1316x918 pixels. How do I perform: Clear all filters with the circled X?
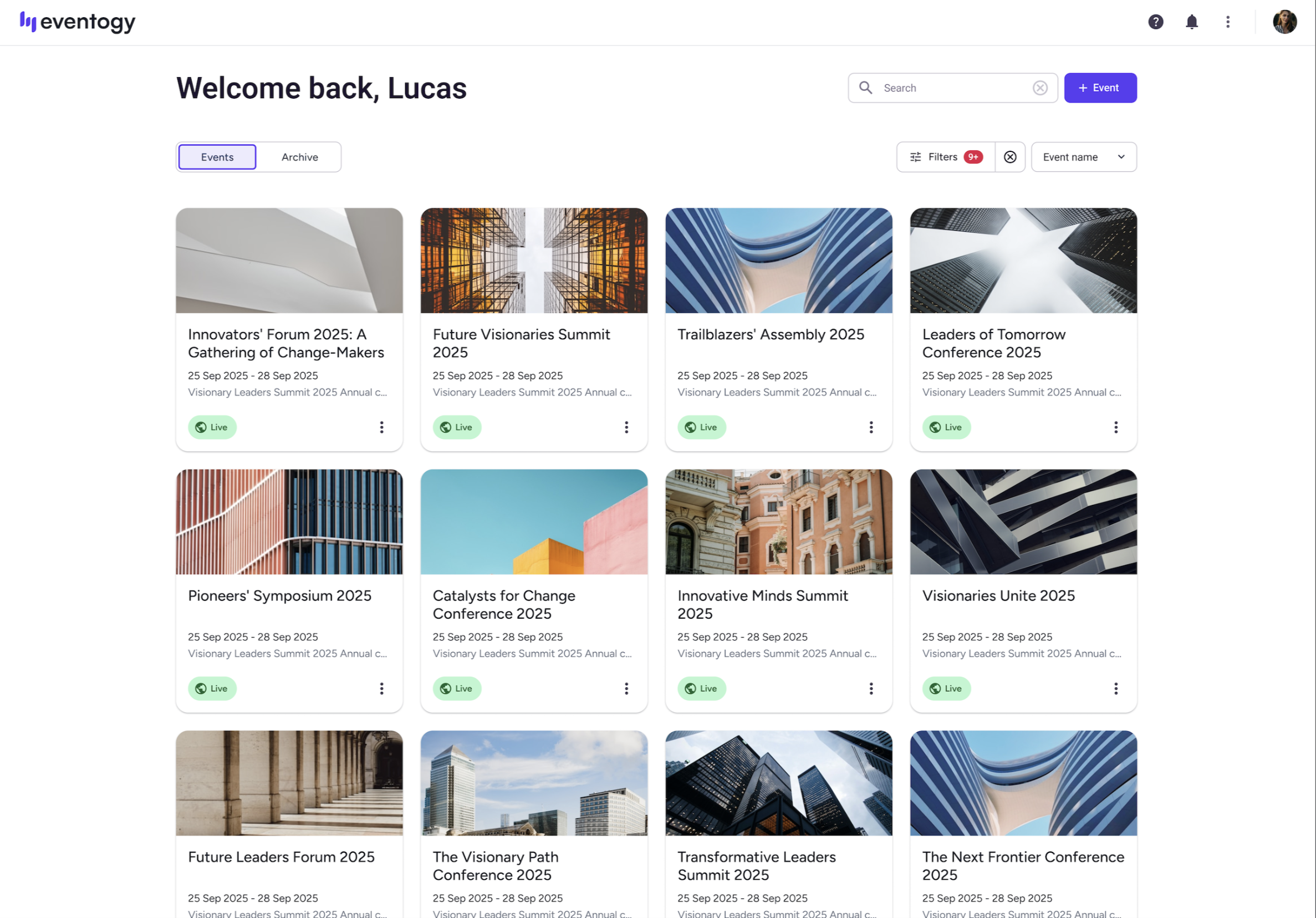click(1010, 157)
